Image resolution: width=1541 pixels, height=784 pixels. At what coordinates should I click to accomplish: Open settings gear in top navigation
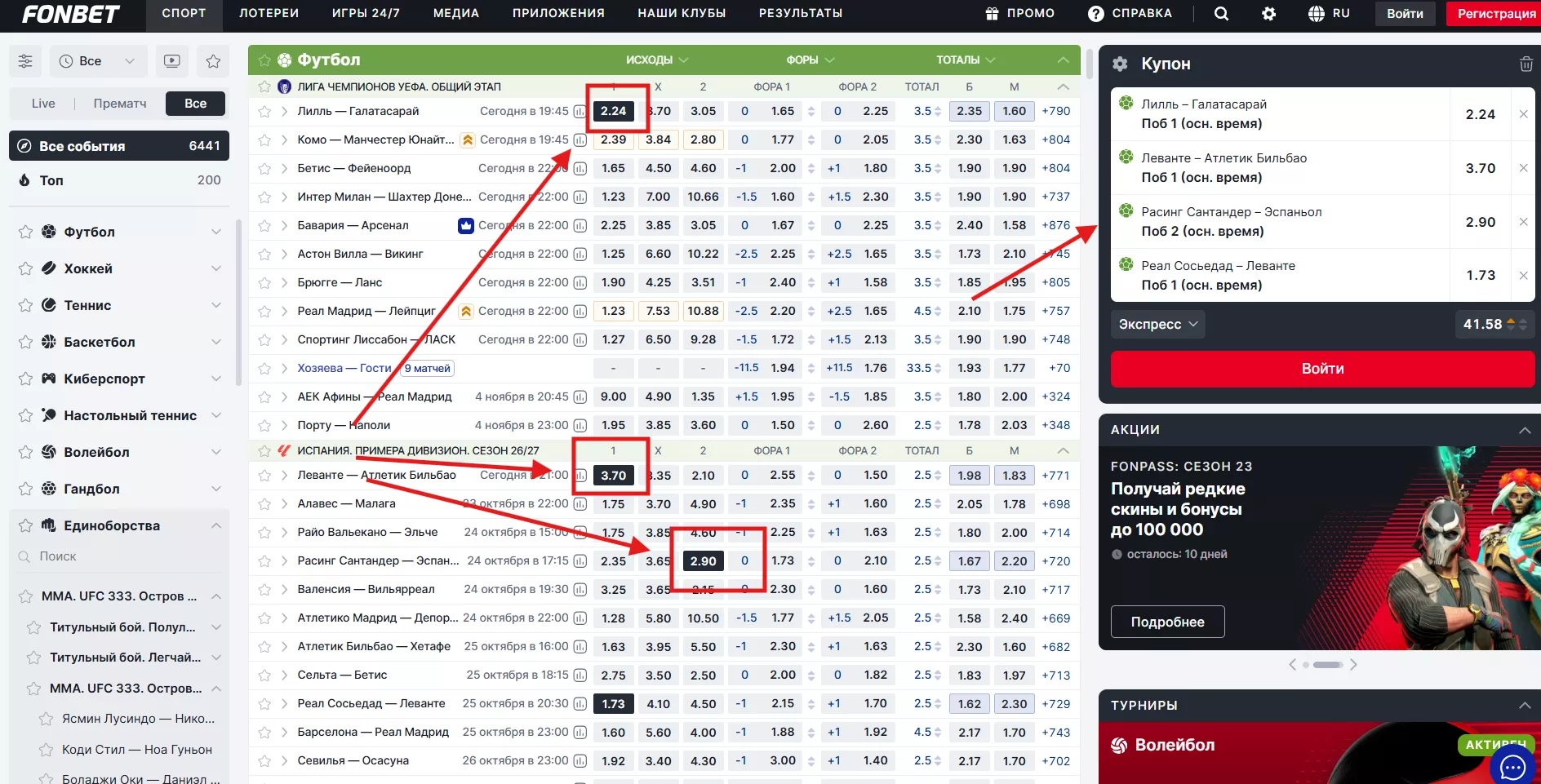click(x=1268, y=14)
